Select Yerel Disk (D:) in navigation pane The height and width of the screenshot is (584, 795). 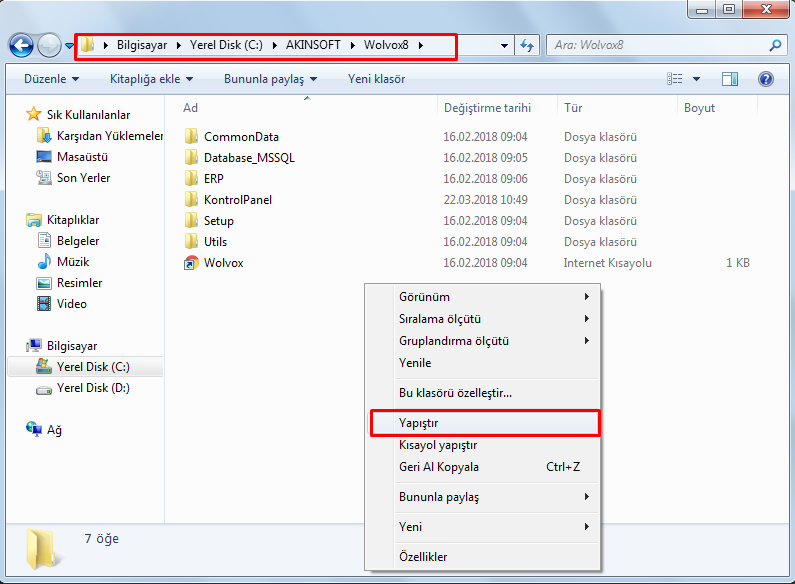click(x=92, y=388)
